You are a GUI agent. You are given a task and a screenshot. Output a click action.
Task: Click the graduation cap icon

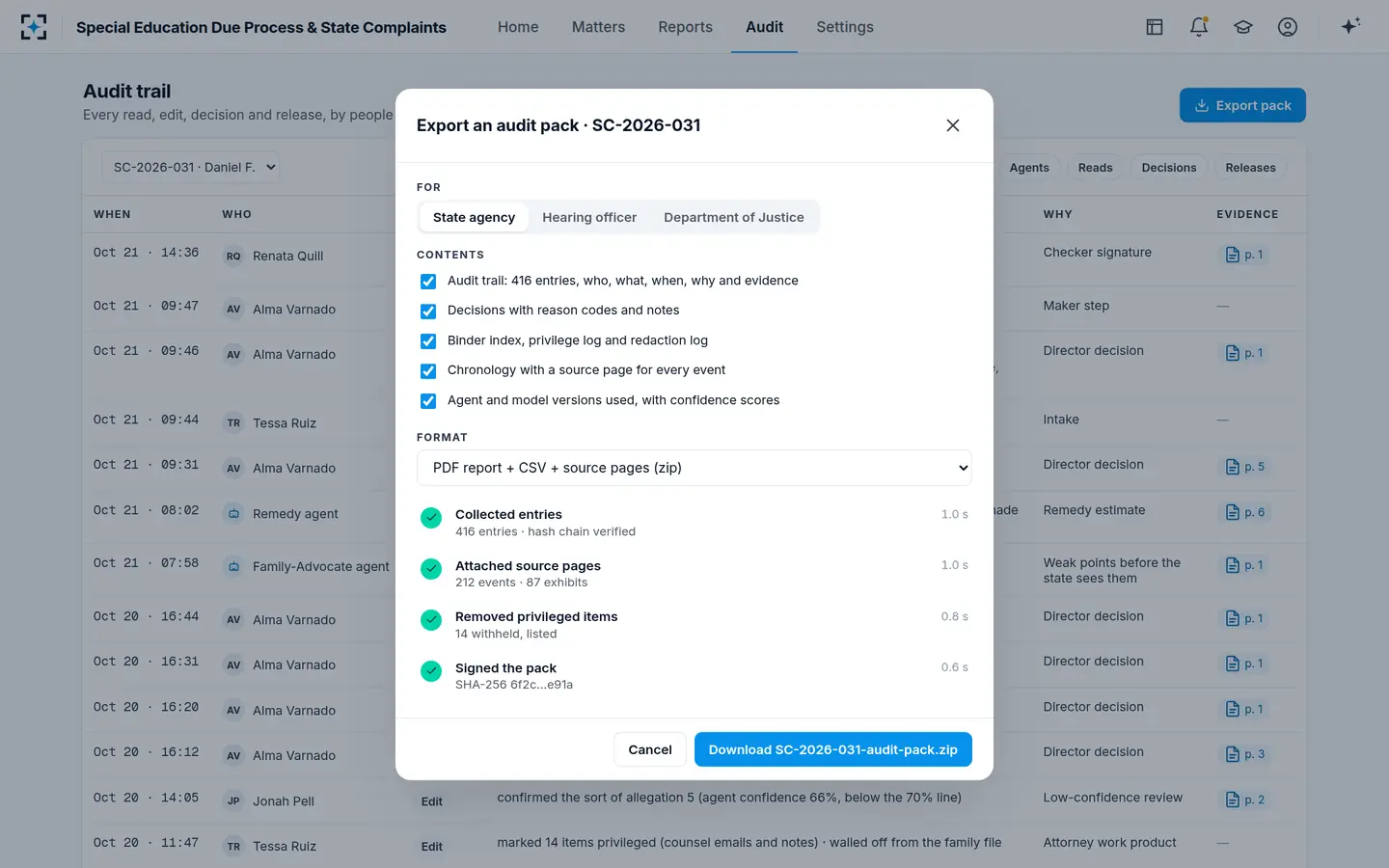point(1243,27)
